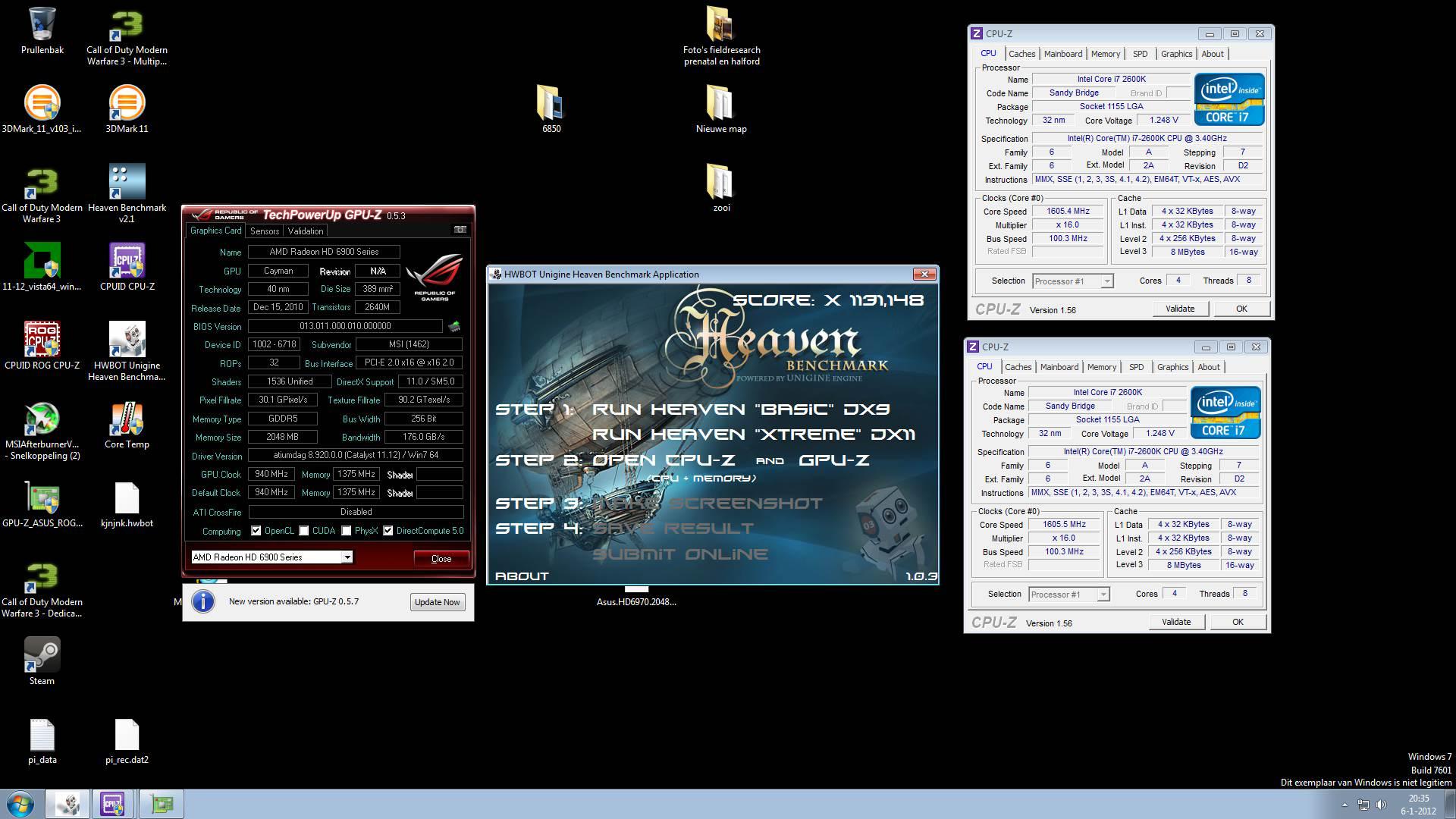1456x819 pixels.
Task: Toggle the PhysX checkbox in GPU-Z
Action: 347,531
